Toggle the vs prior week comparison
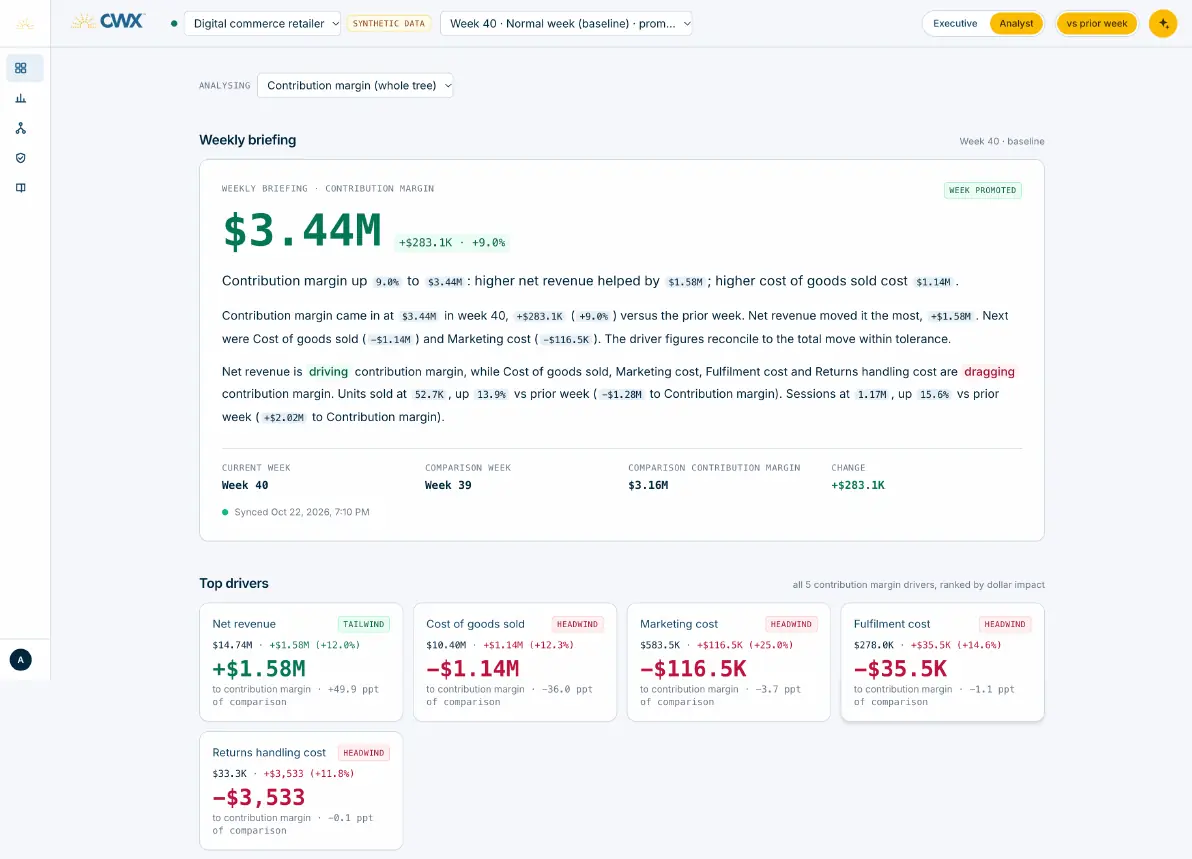 [1097, 24]
